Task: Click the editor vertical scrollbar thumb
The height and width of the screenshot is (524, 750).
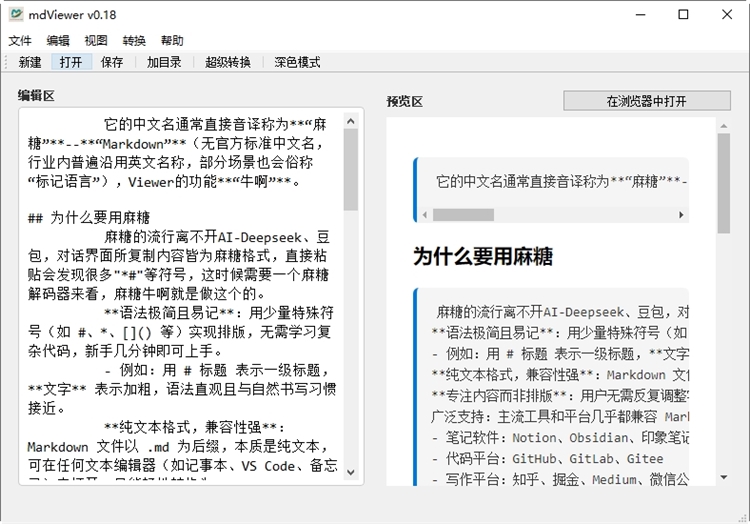Action: pyautogui.click(x=351, y=170)
